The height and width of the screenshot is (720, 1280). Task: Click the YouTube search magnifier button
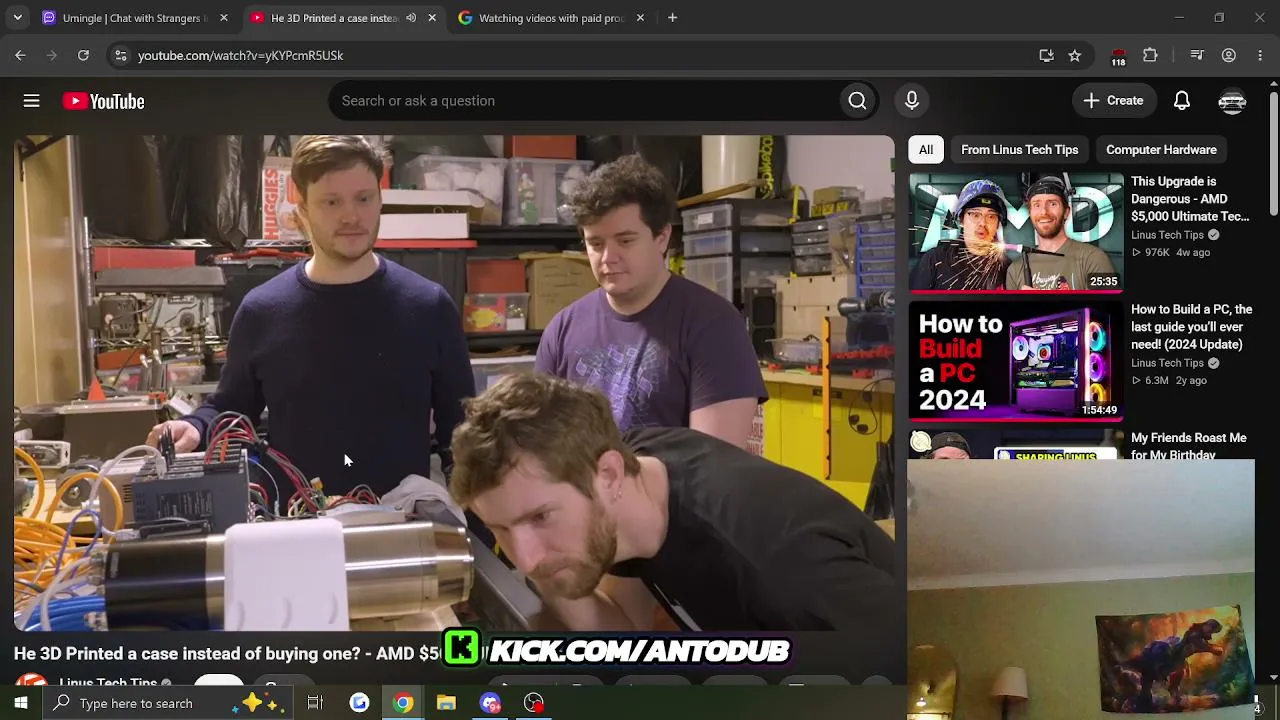857,101
